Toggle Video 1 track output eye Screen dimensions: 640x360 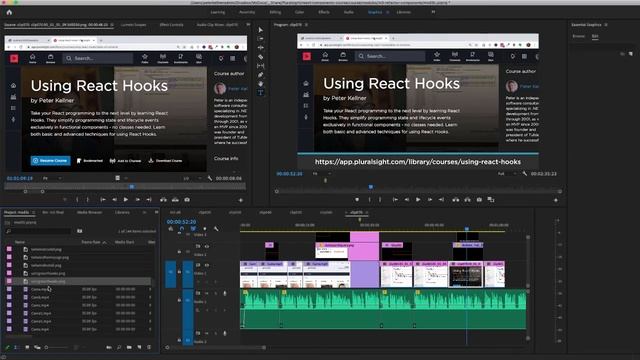[207, 265]
